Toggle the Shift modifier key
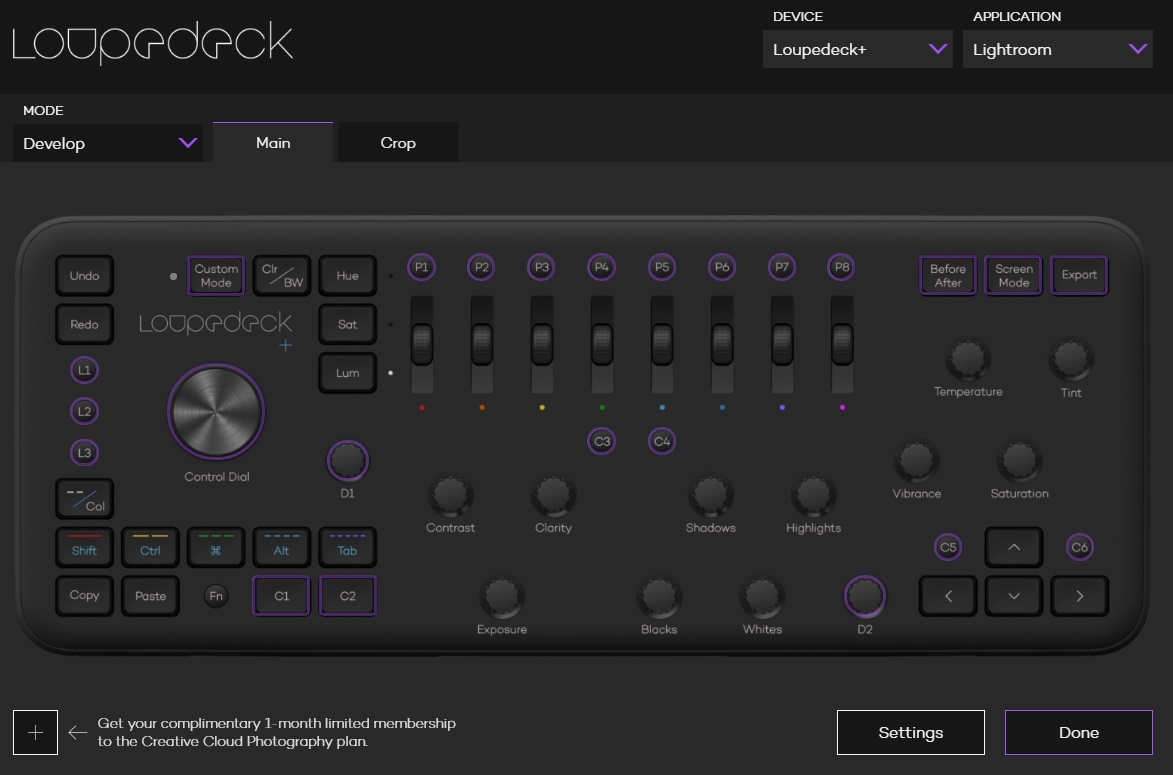The image size is (1173, 775). pyautogui.click(x=85, y=548)
